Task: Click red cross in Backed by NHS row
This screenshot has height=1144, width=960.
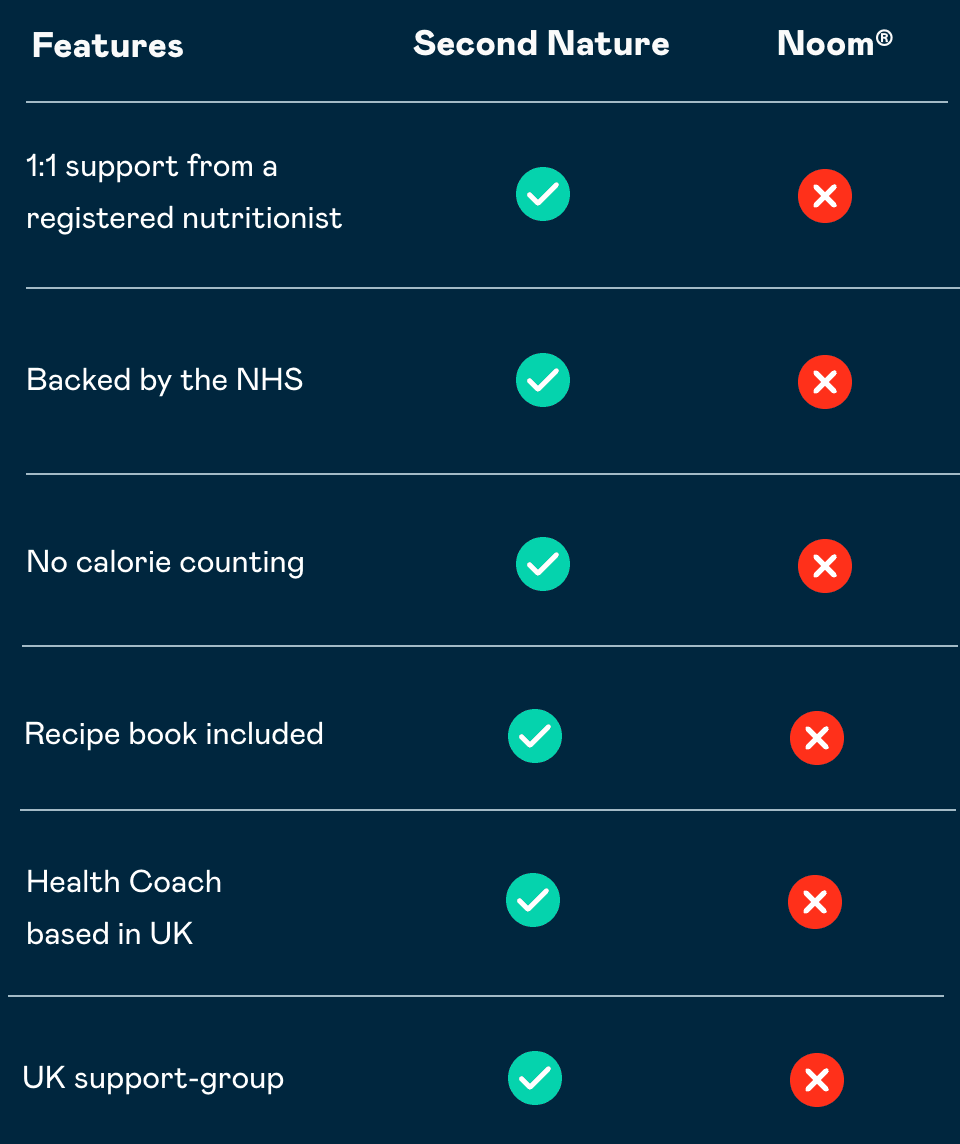Action: click(825, 382)
